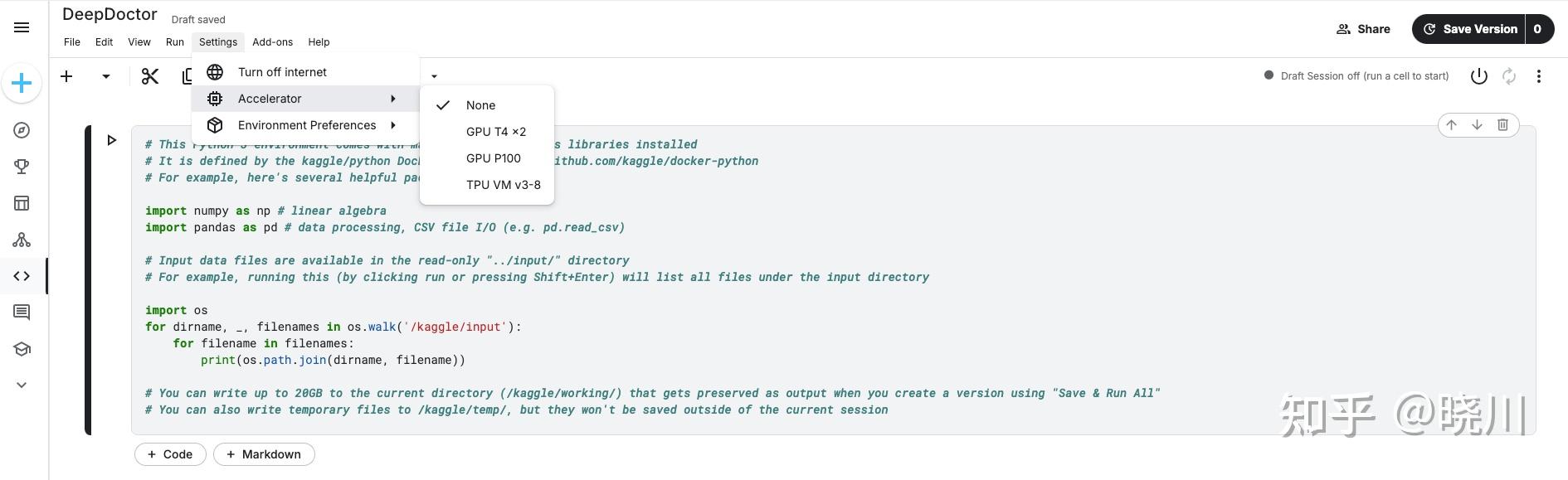This screenshot has height=480, width=1568.
Task: Add a Markdown cell below the code
Action: (x=264, y=454)
